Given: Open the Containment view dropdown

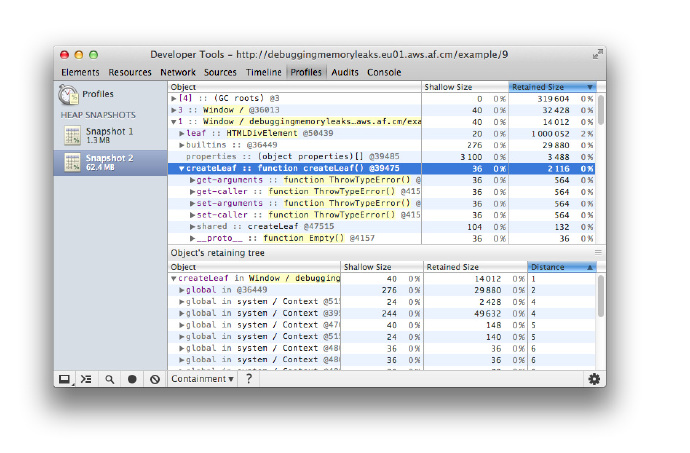Looking at the screenshot, I should click(202, 379).
